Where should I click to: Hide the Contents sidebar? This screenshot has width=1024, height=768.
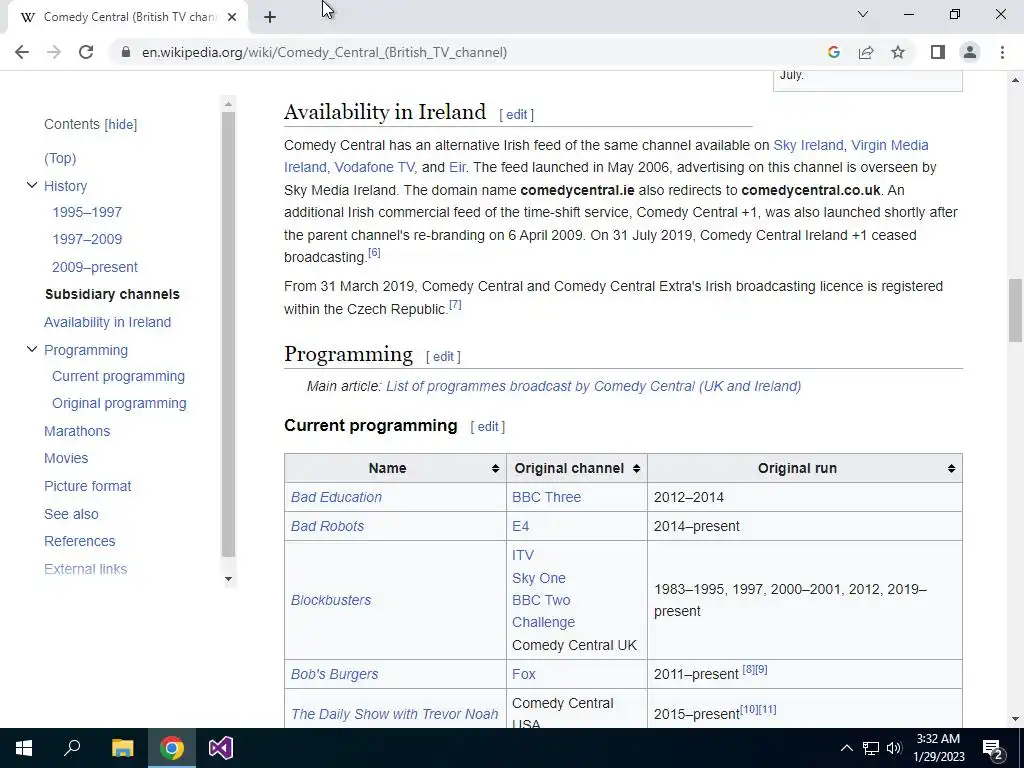(121, 125)
